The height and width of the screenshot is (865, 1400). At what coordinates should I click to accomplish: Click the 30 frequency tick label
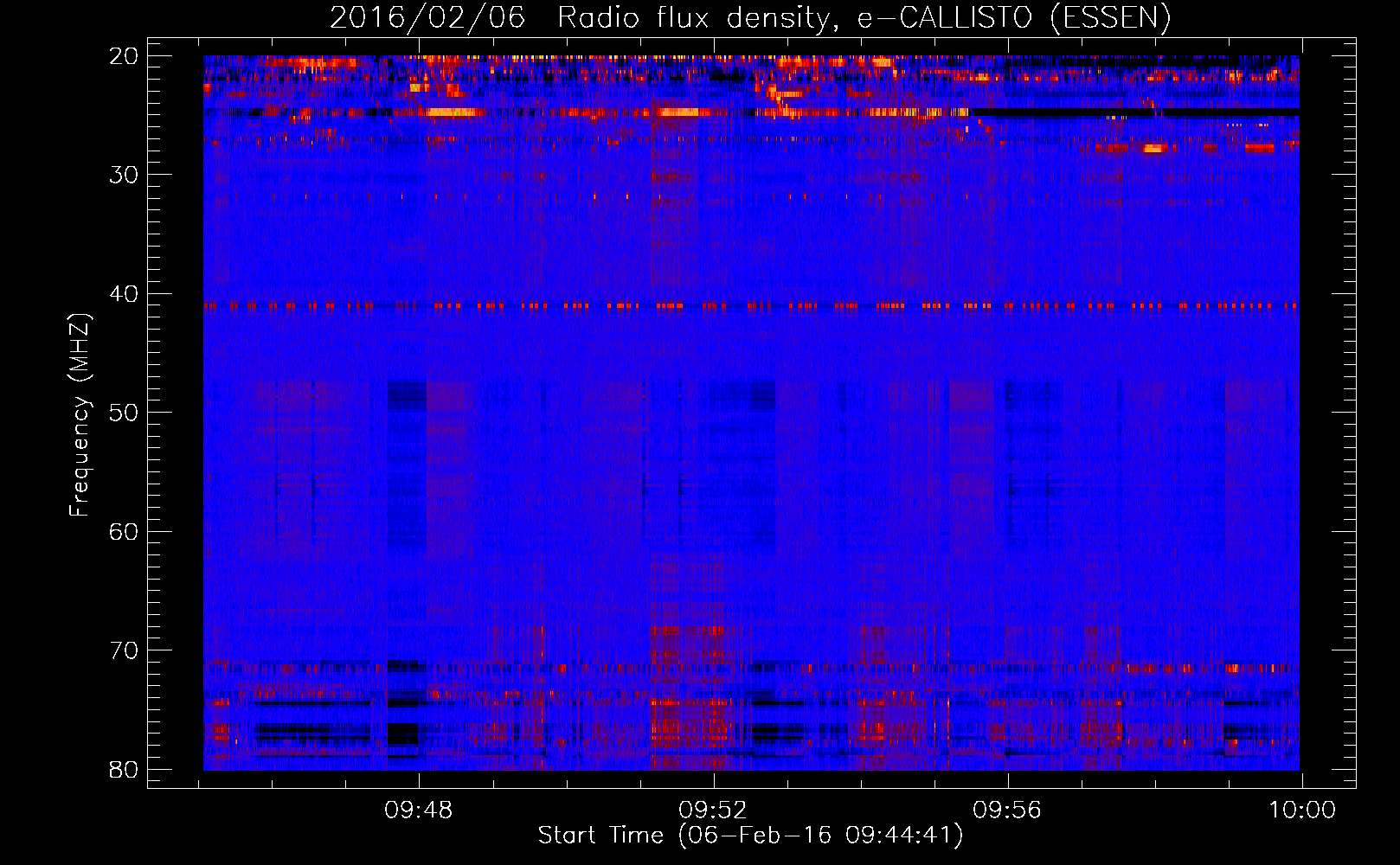[x=125, y=175]
